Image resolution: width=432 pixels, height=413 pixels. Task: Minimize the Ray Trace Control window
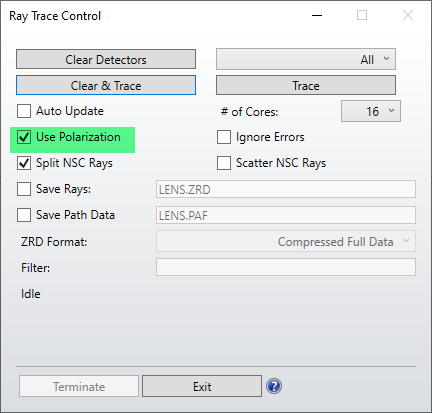[x=317, y=15]
